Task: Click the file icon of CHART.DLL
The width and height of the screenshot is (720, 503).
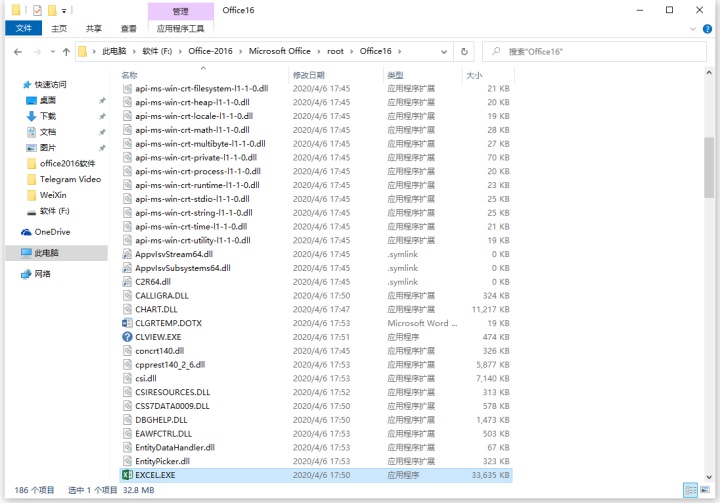Action: coord(127,309)
